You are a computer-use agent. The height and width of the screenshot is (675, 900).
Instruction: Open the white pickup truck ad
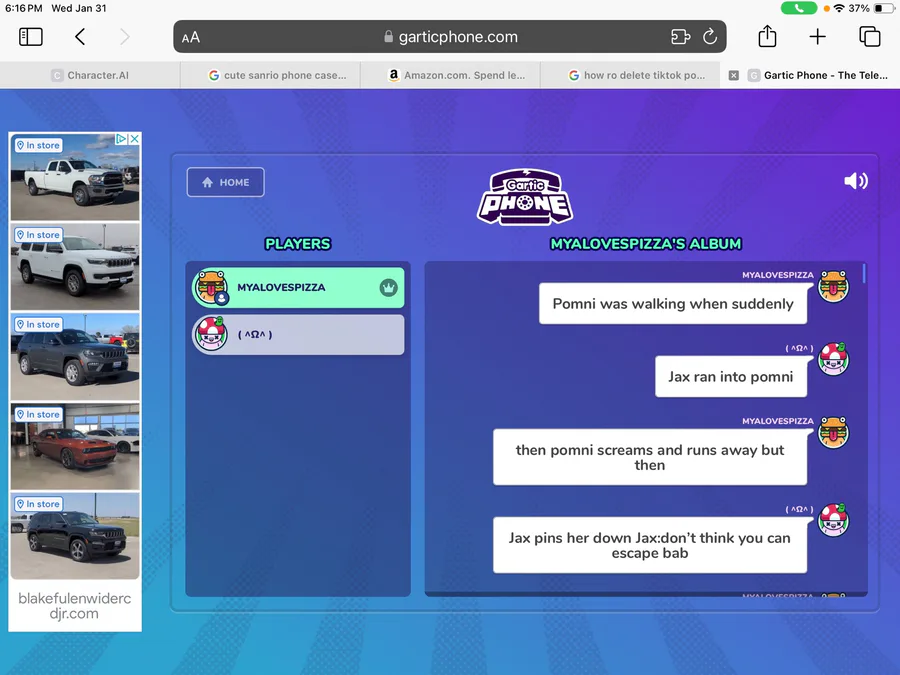(x=75, y=177)
